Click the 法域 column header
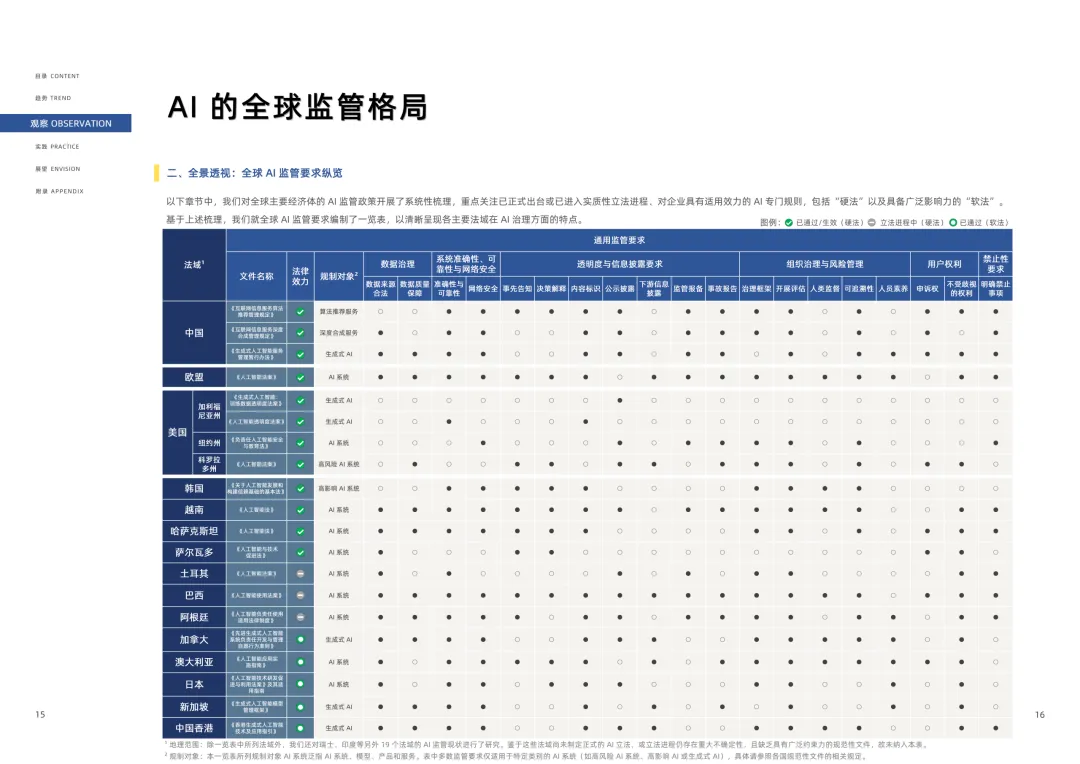The image size is (1080, 764). 194,265
